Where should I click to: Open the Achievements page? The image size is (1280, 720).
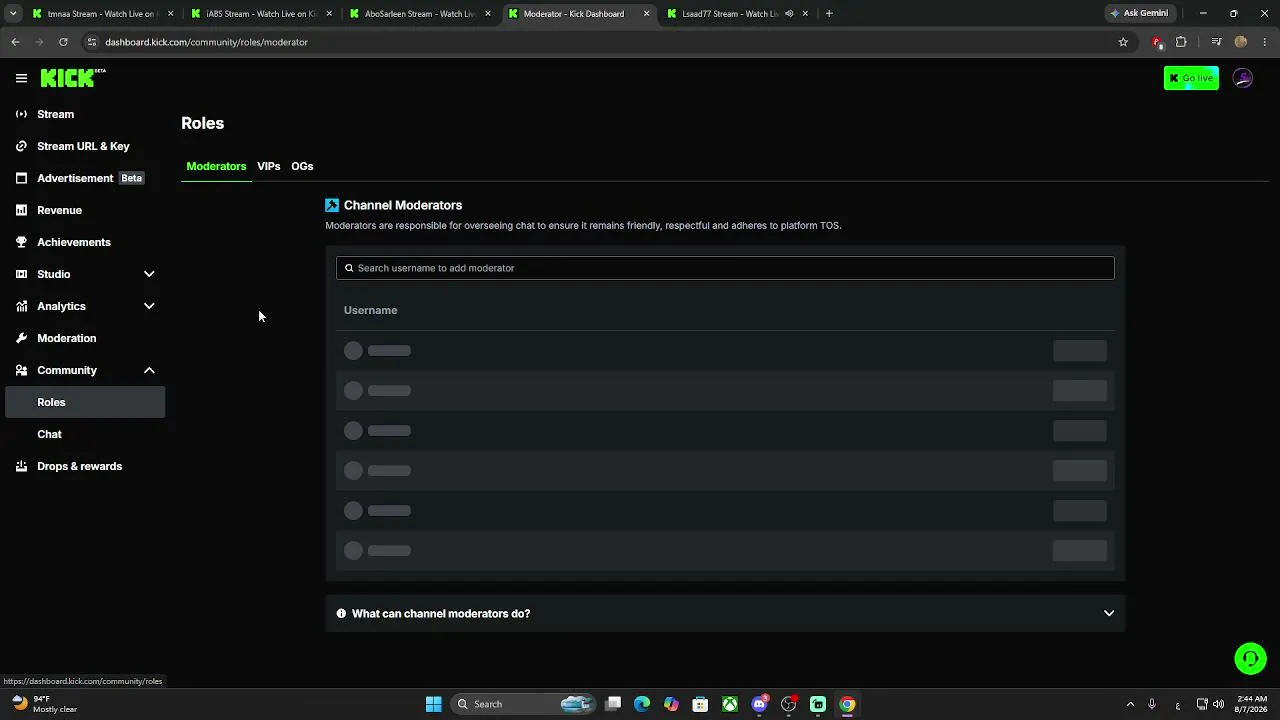85,242
